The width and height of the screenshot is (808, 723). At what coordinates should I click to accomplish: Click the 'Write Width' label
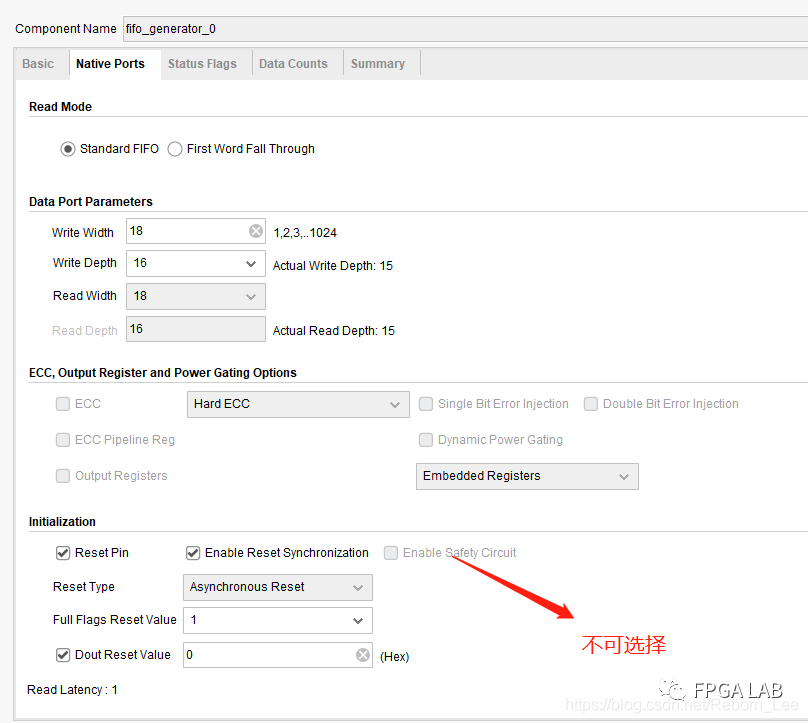(82, 233)
